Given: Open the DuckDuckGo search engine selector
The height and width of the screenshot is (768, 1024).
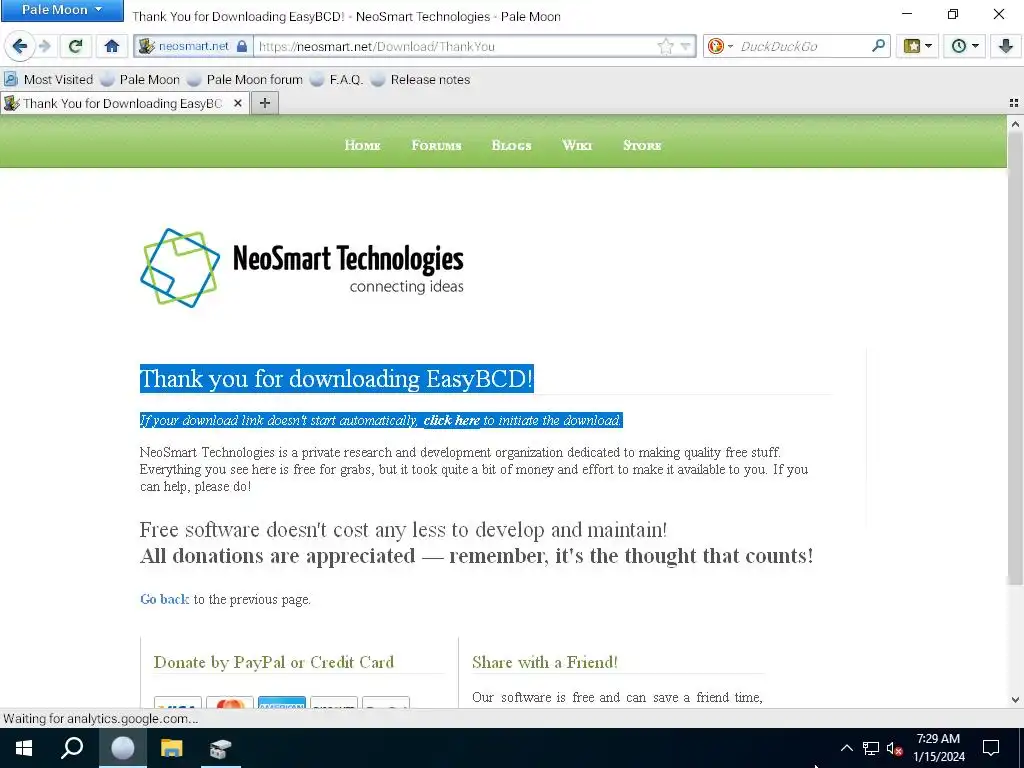Looking at the screenshot, I should pos(721,46).
